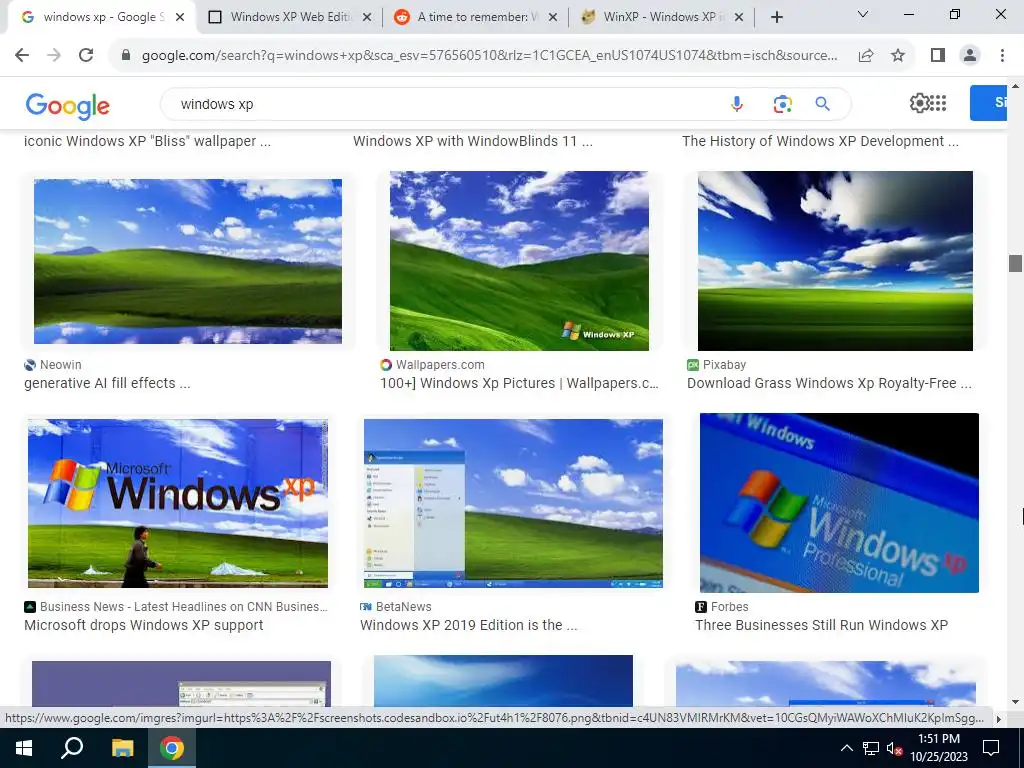Open Google quick settings gear

coord(919,103)
